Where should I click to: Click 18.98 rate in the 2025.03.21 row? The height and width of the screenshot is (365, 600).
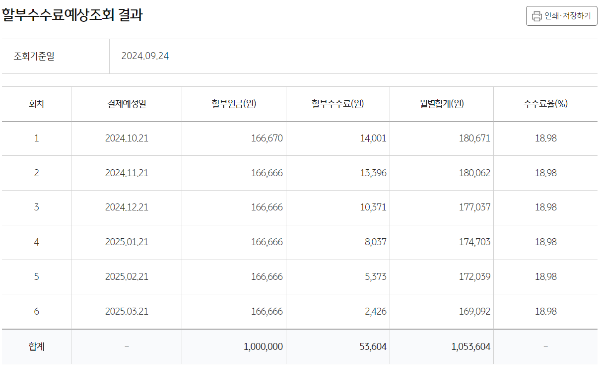tap(546, 311)
